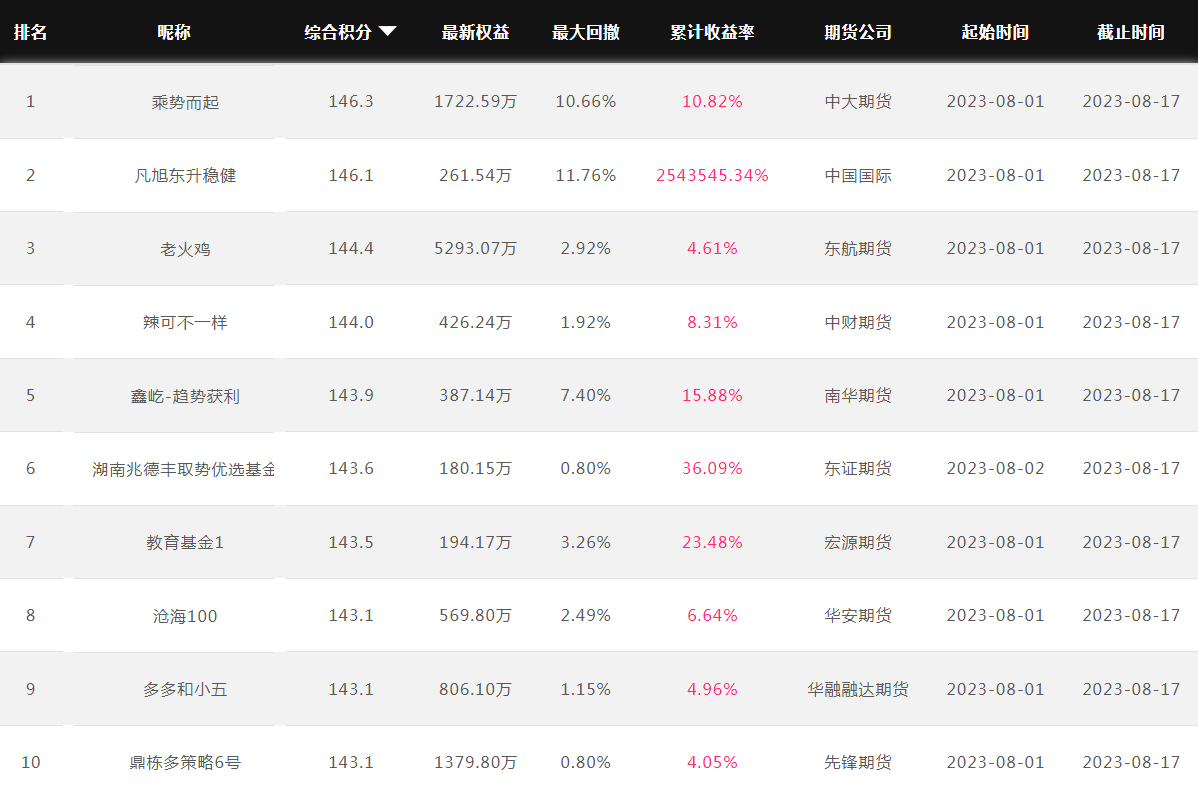Viewport: 1198px width, 796px height.
Task: Select score value 144.4
Action: point(351,248)
